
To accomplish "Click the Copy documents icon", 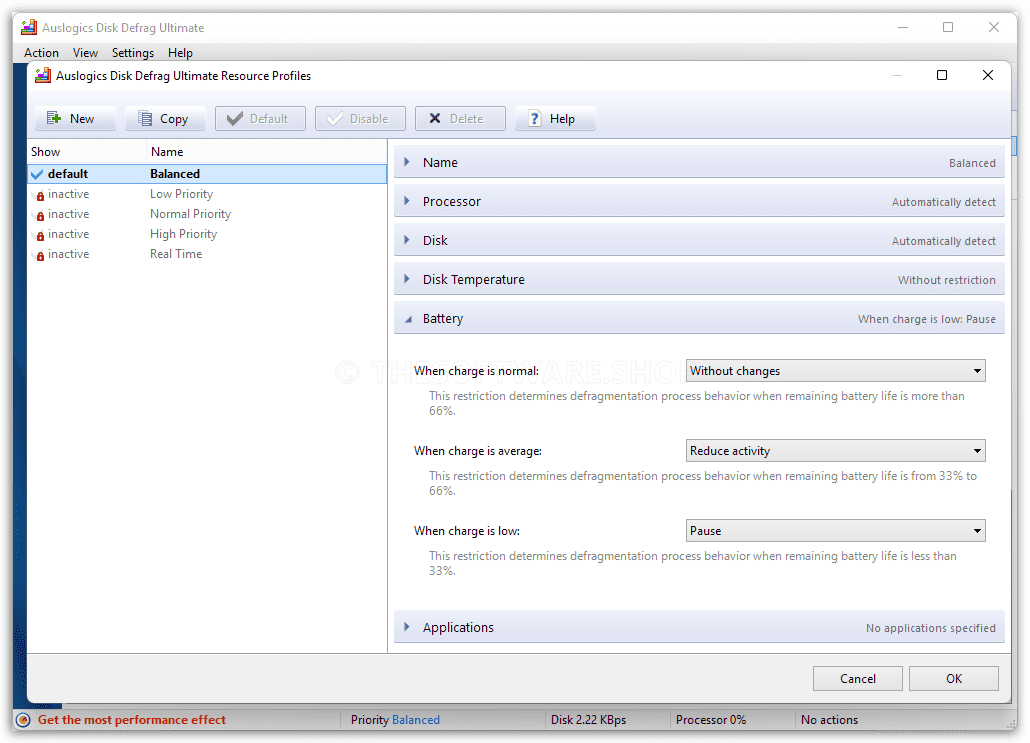I will (x=145, y=118).
